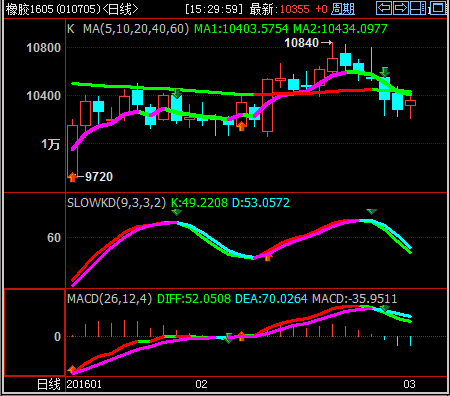Click the green sell arrow near late-February candles
450x396 pixels.
coord(385,72)
